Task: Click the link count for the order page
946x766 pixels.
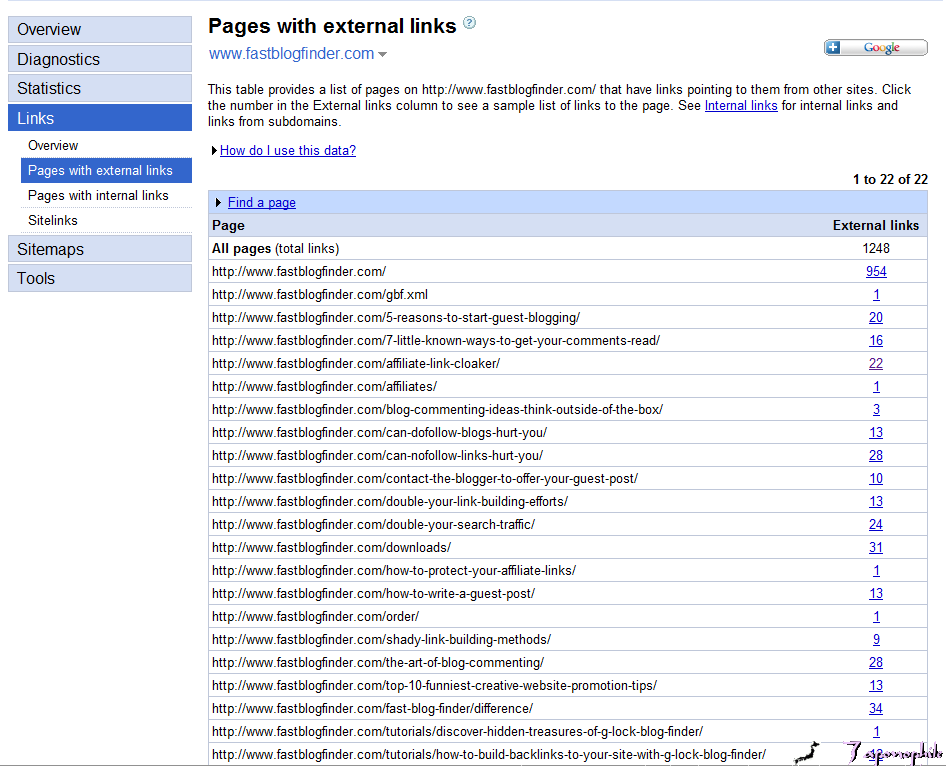Action: pos(876,616)
